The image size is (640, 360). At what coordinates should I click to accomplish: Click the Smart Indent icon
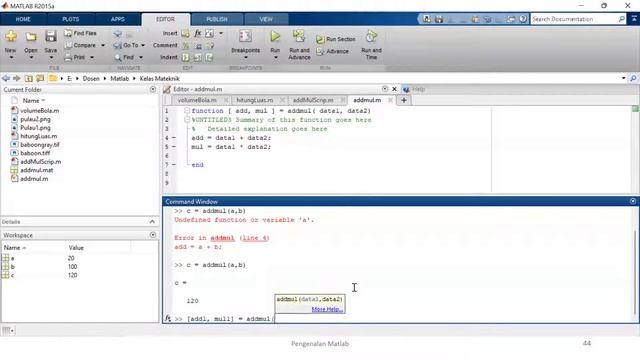[185, 58]
